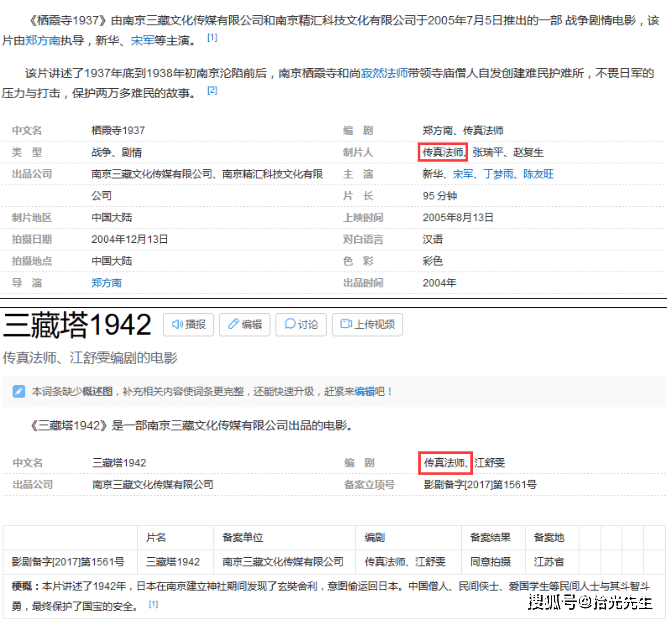Open citation [2] after 难民的故事

tap(212, 90)
